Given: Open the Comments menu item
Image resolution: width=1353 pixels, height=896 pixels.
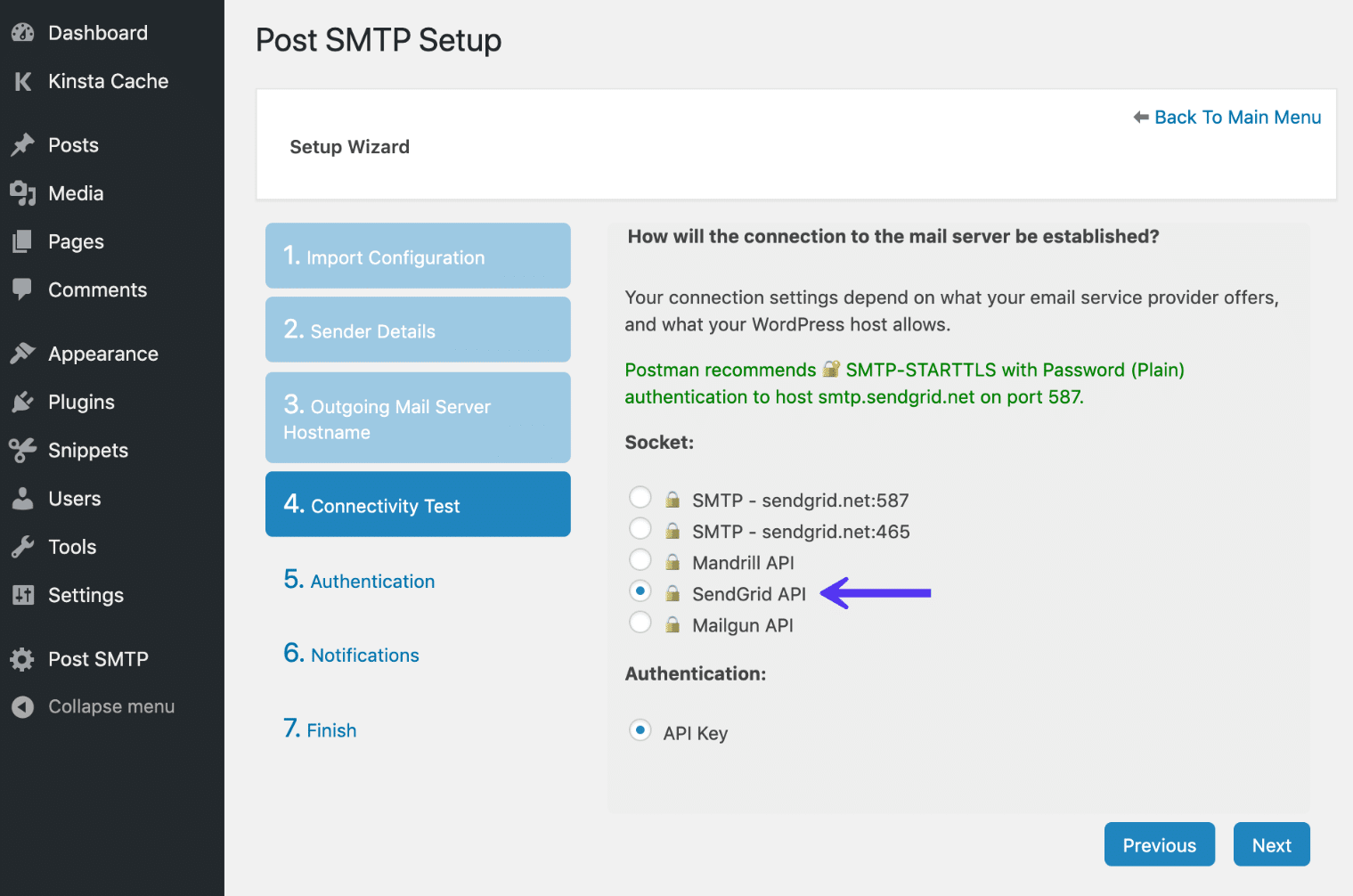Looking at the screenshot, I should [x=112, y=289].
